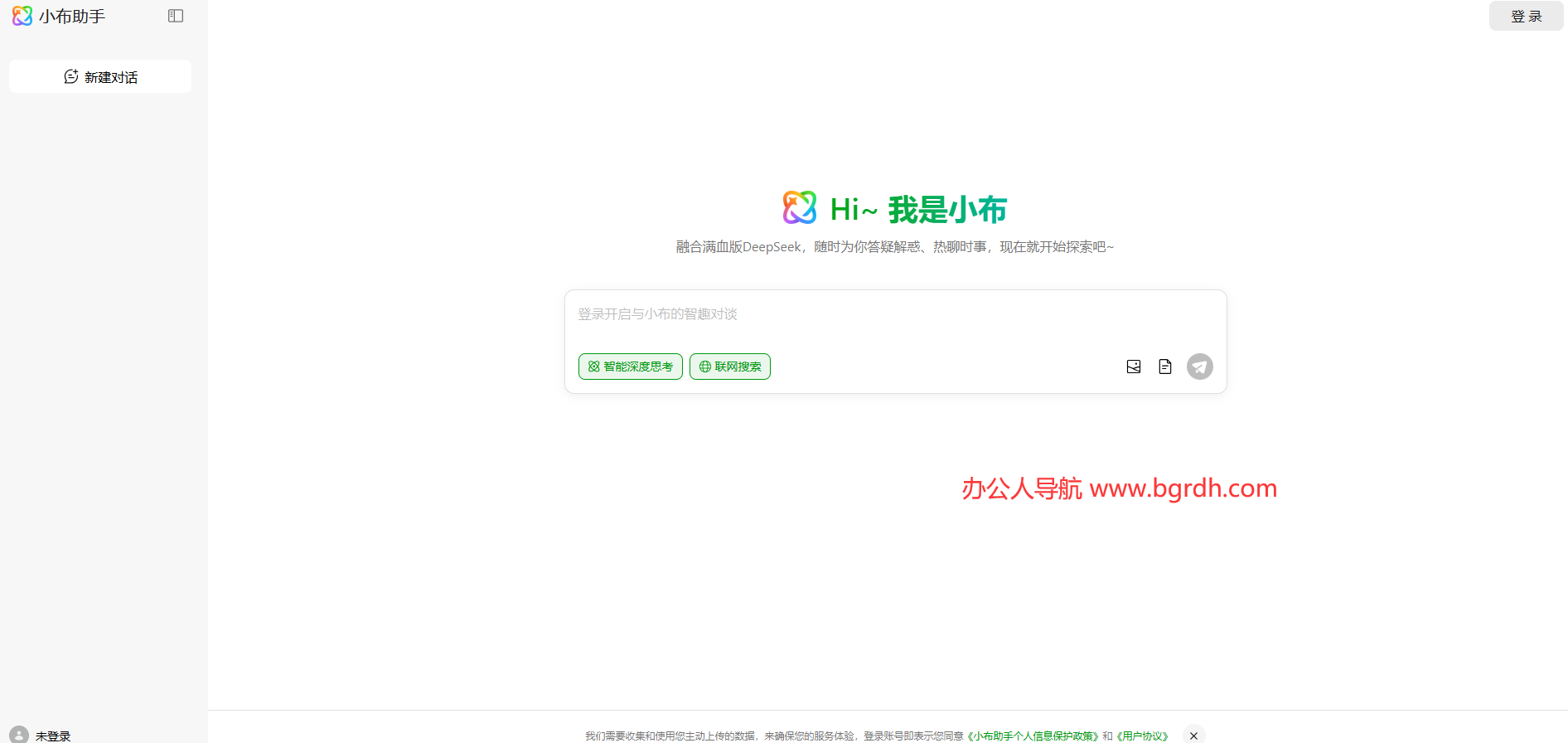Click the colorful logo beside Hi~ 我是小布
Viewport: 1568px width, 743px height.
coord(800,207)
